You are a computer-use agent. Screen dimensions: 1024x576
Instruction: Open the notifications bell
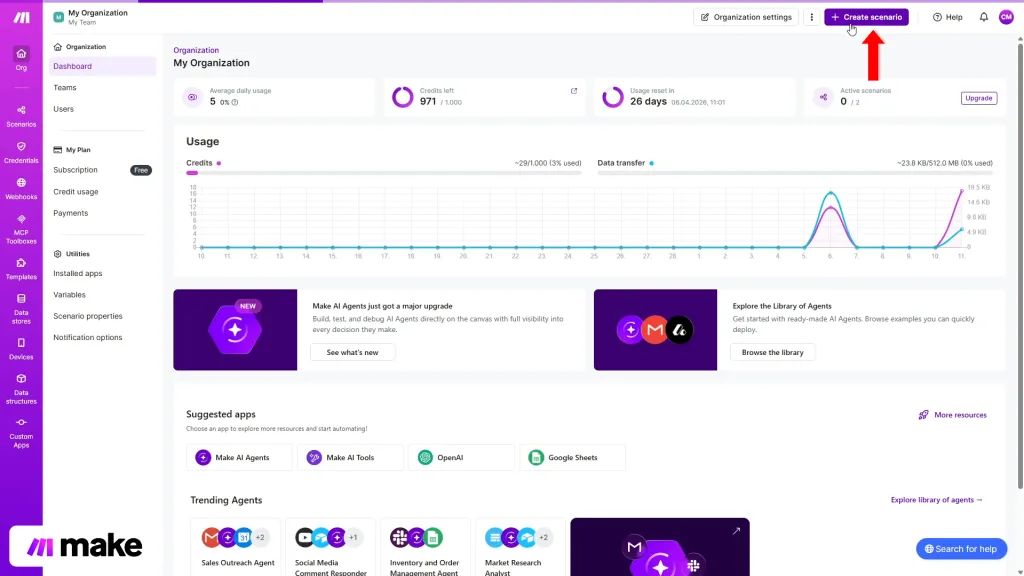pos(984,17)
